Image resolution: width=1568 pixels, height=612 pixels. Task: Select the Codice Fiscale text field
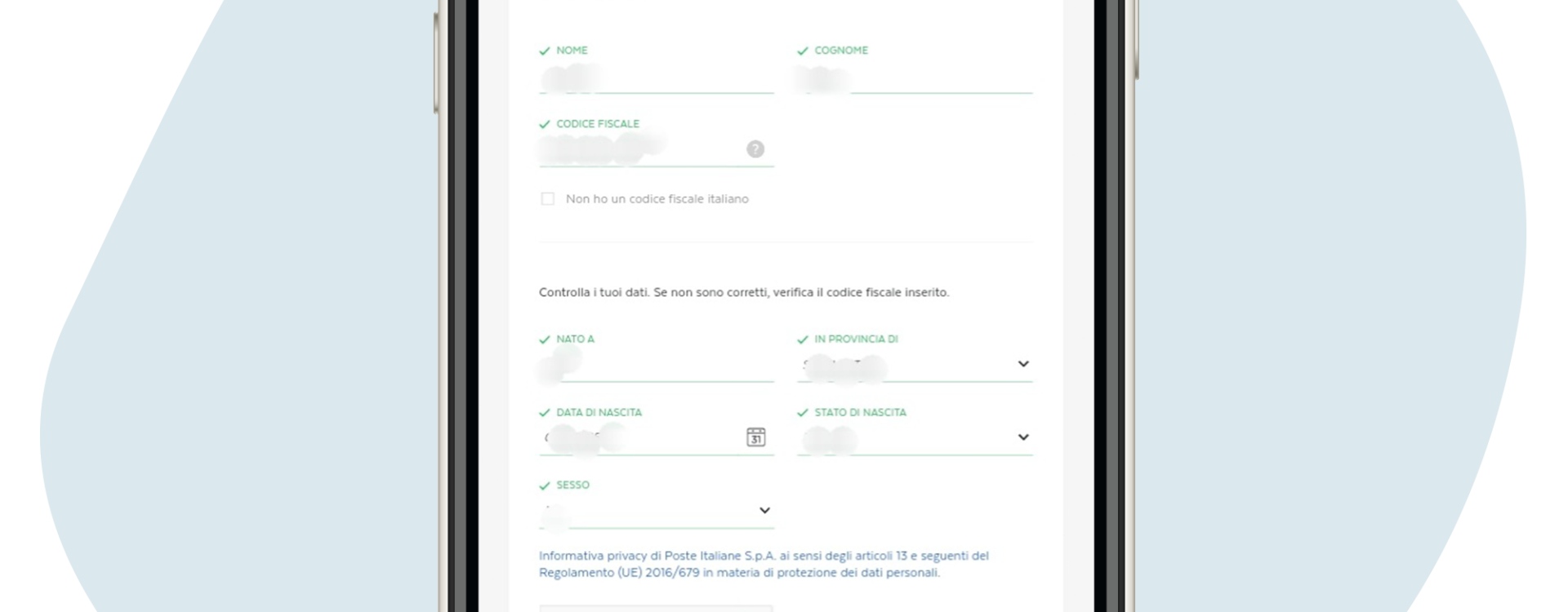coord(641,150)
